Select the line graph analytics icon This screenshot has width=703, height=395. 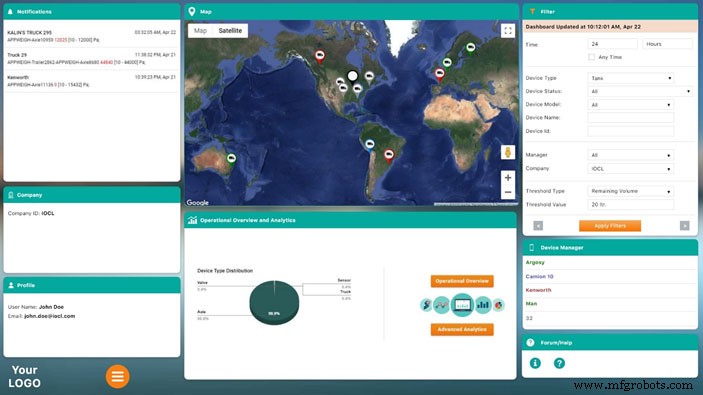click(x=441, y=305)
